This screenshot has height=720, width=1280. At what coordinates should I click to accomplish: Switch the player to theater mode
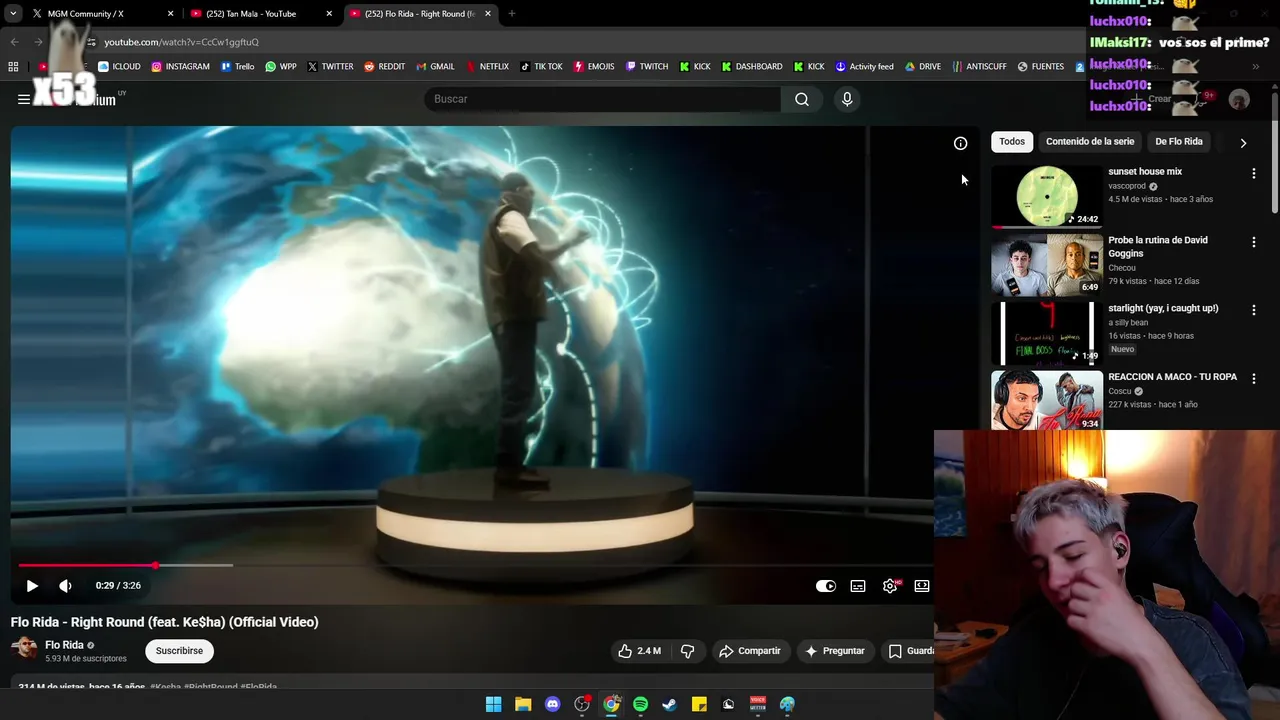(x=922, y=586)
